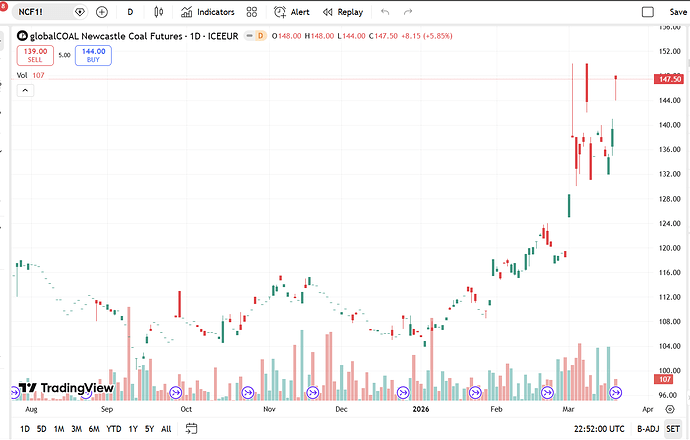This screenshot has height=440, width=690.
Task: Redo the last chart action
Action: pyautogui.click(x=408, y=12)
